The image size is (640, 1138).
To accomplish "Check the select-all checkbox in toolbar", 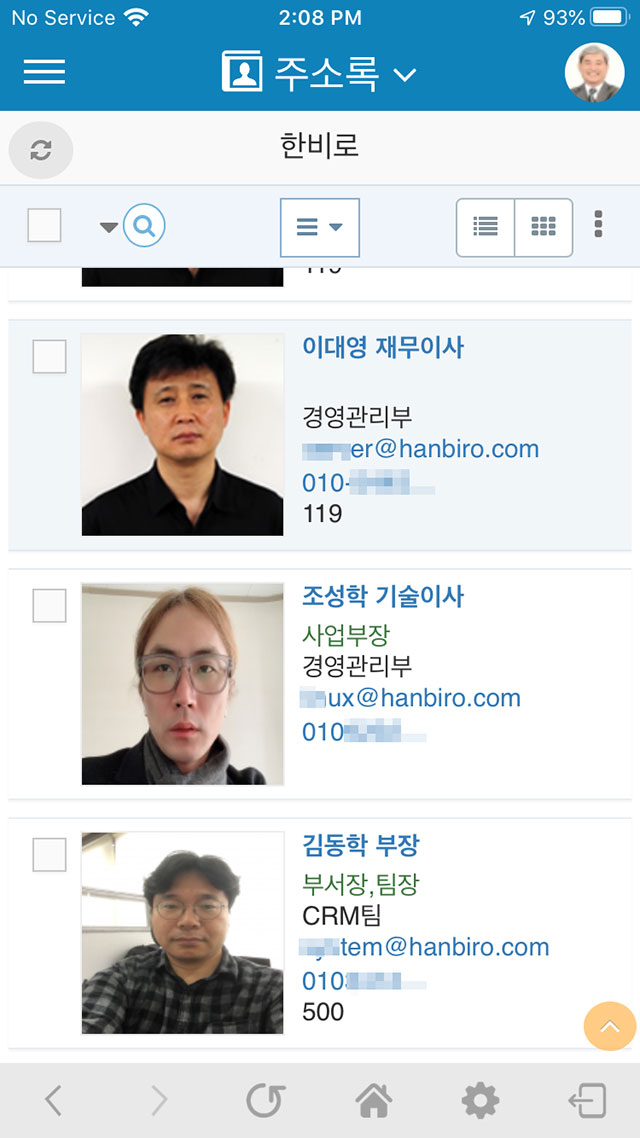I will 44,225.
